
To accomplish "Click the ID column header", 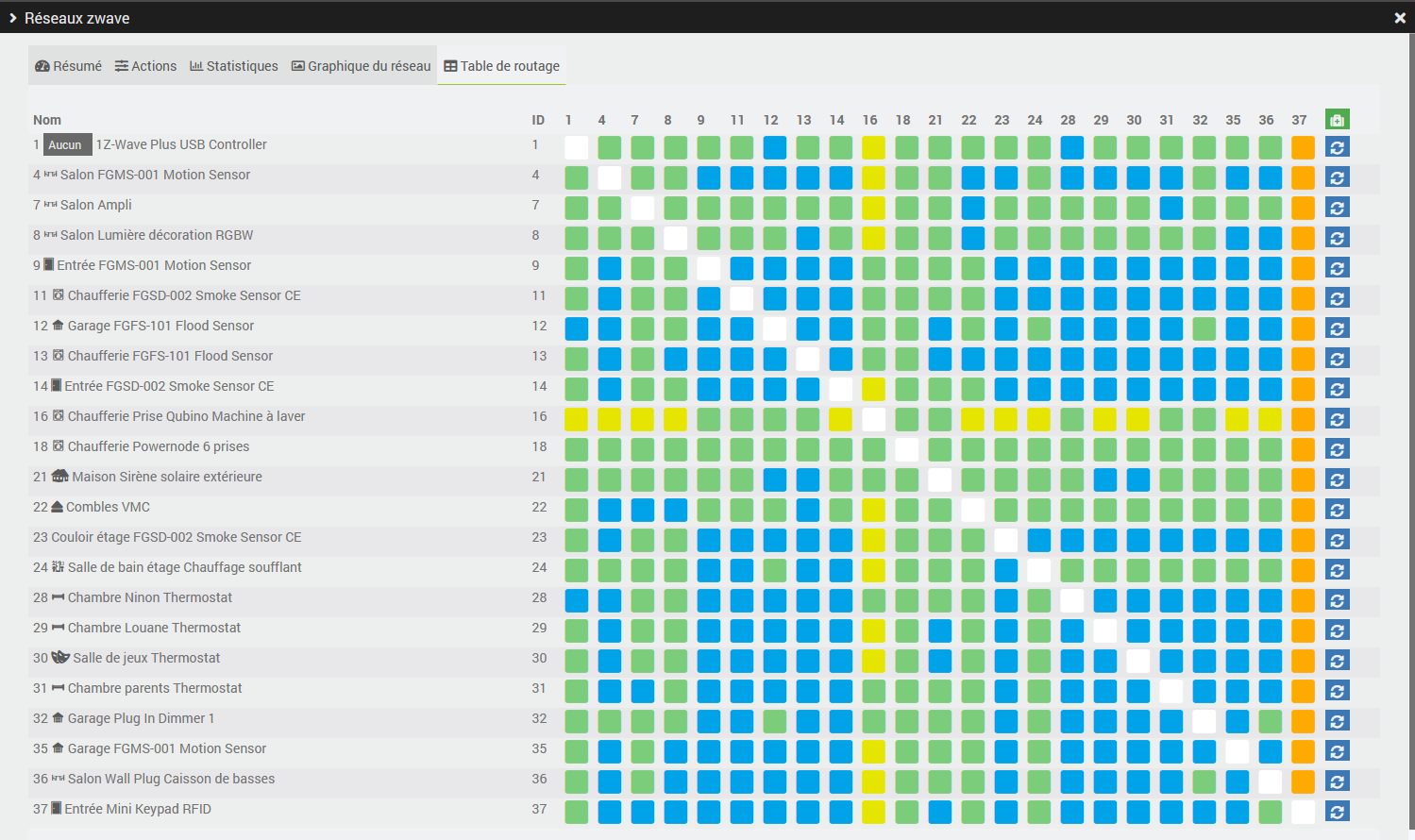I will (538, 120).
